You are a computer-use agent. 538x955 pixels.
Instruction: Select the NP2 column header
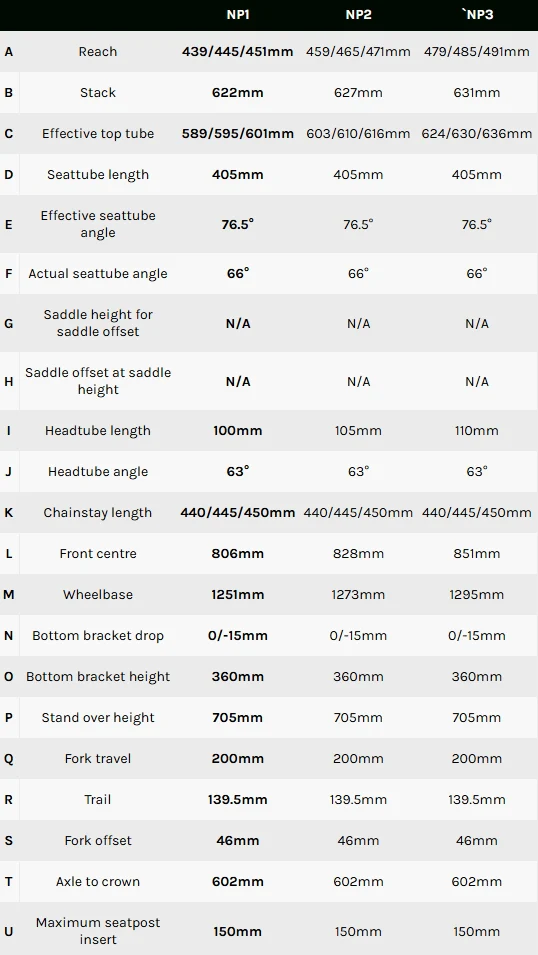pos(358,15)
